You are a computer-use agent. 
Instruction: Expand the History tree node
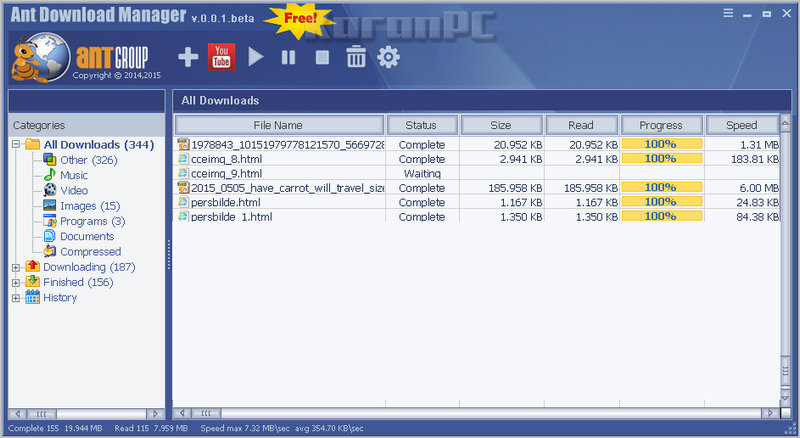(x=16, y=298)
